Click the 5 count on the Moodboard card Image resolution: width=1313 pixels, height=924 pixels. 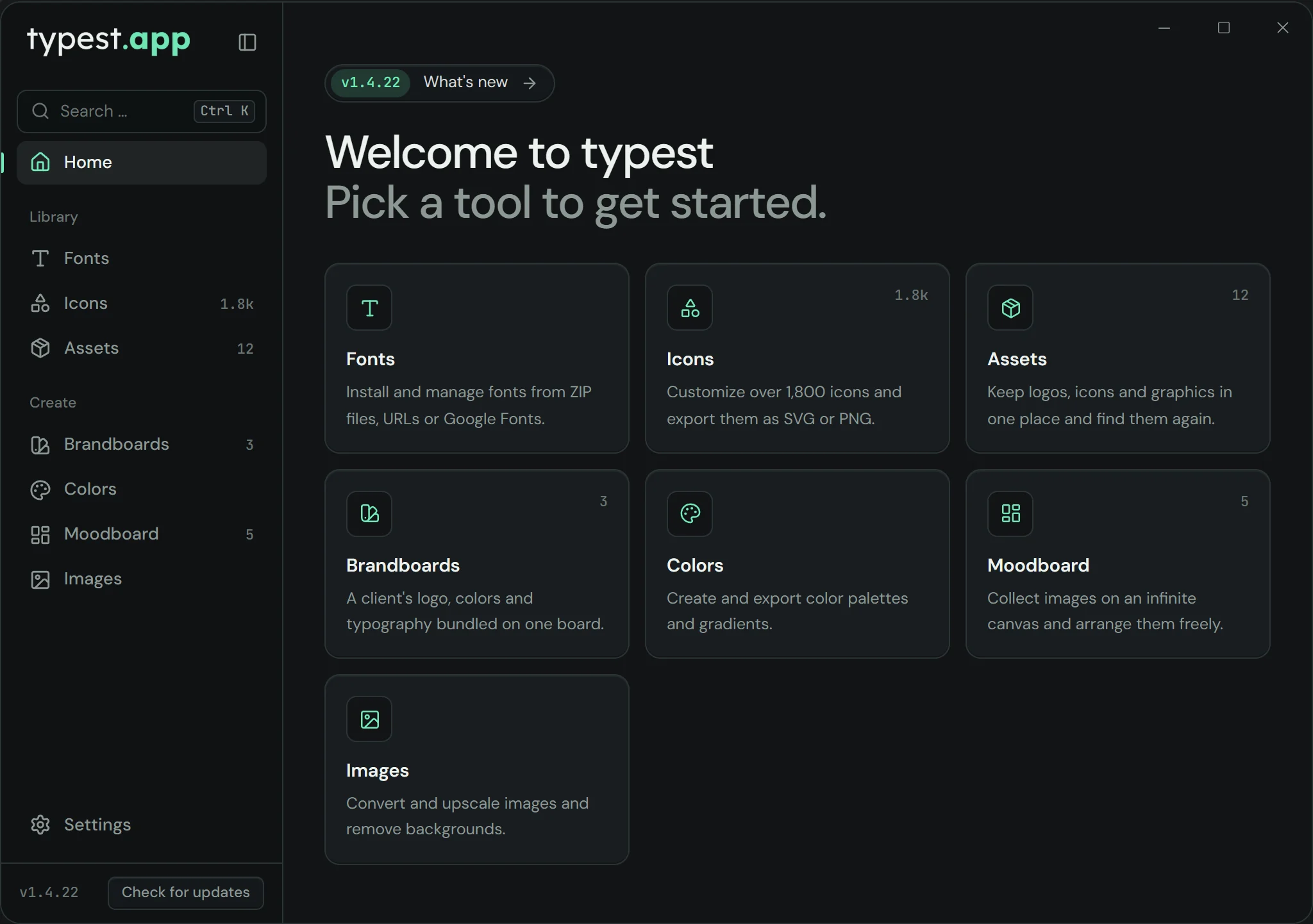[x=1244, y=501]
